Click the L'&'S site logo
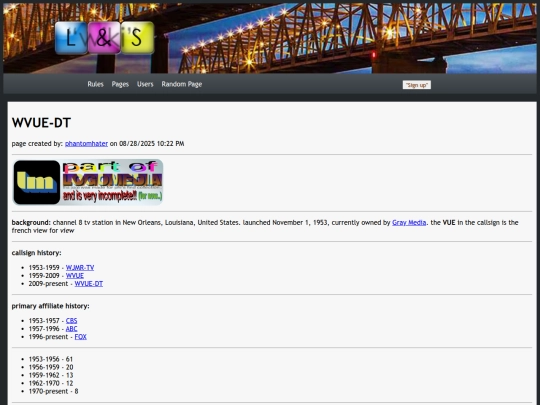Viewport: 540px width, 405px height. tap(104, 38)
